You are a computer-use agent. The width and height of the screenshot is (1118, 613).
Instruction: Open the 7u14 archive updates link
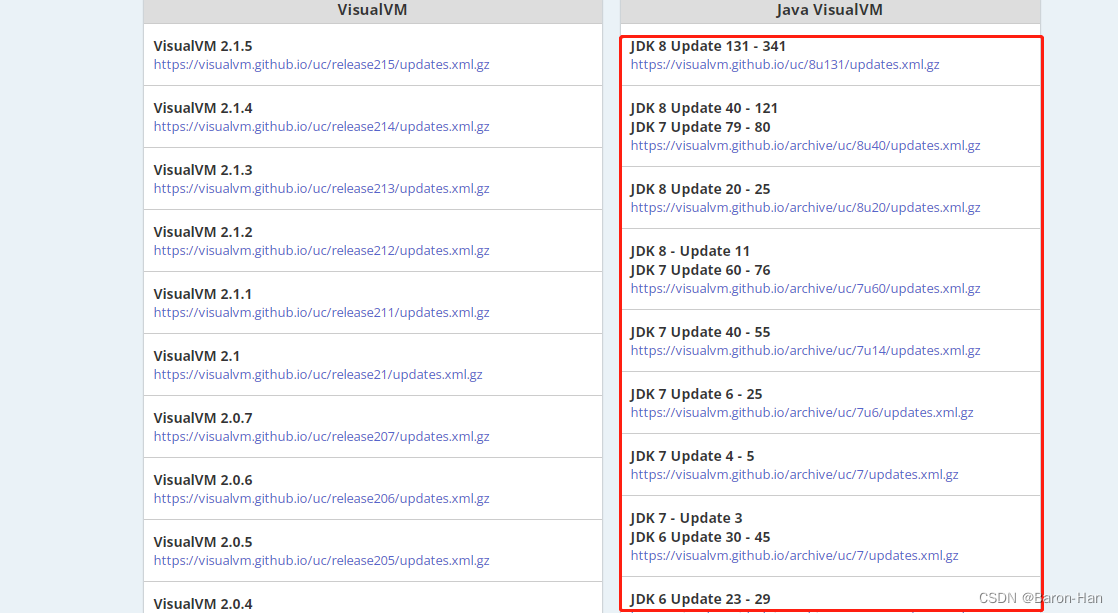coord(804,350)
